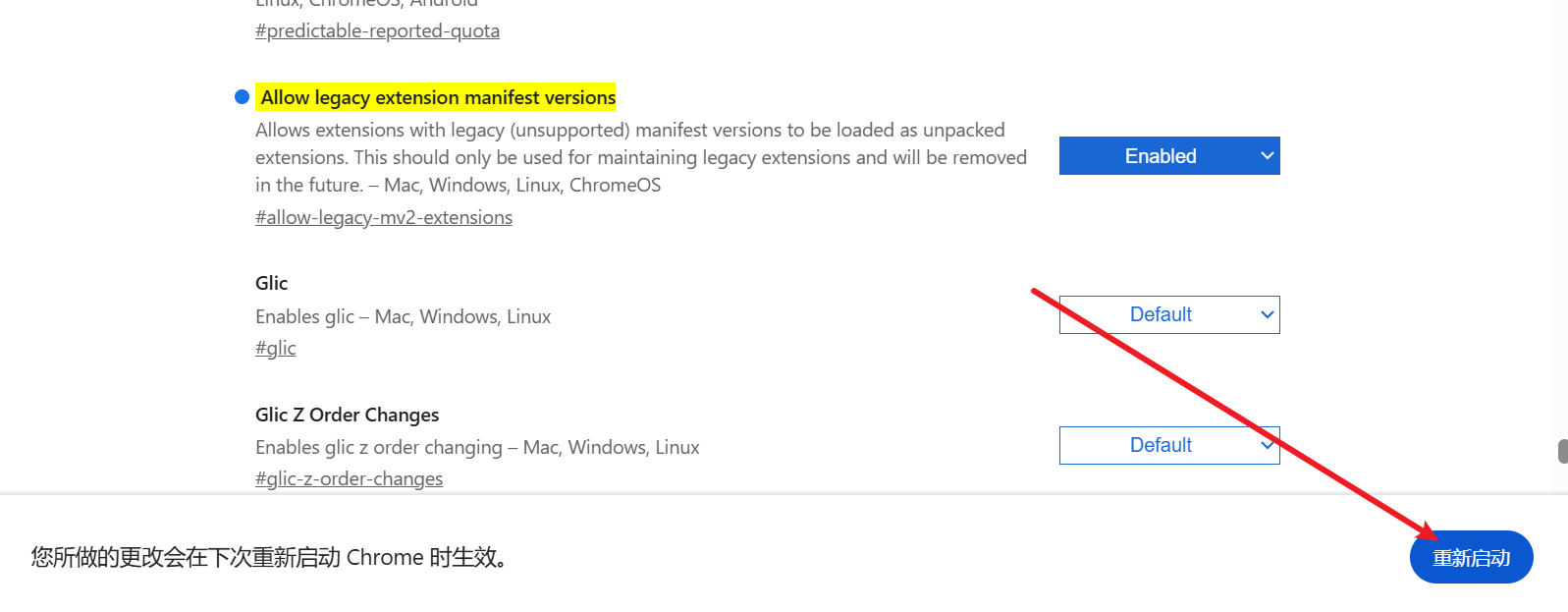Click the Glic flag title
The image size is (1568, 612).
pos(271,282)
